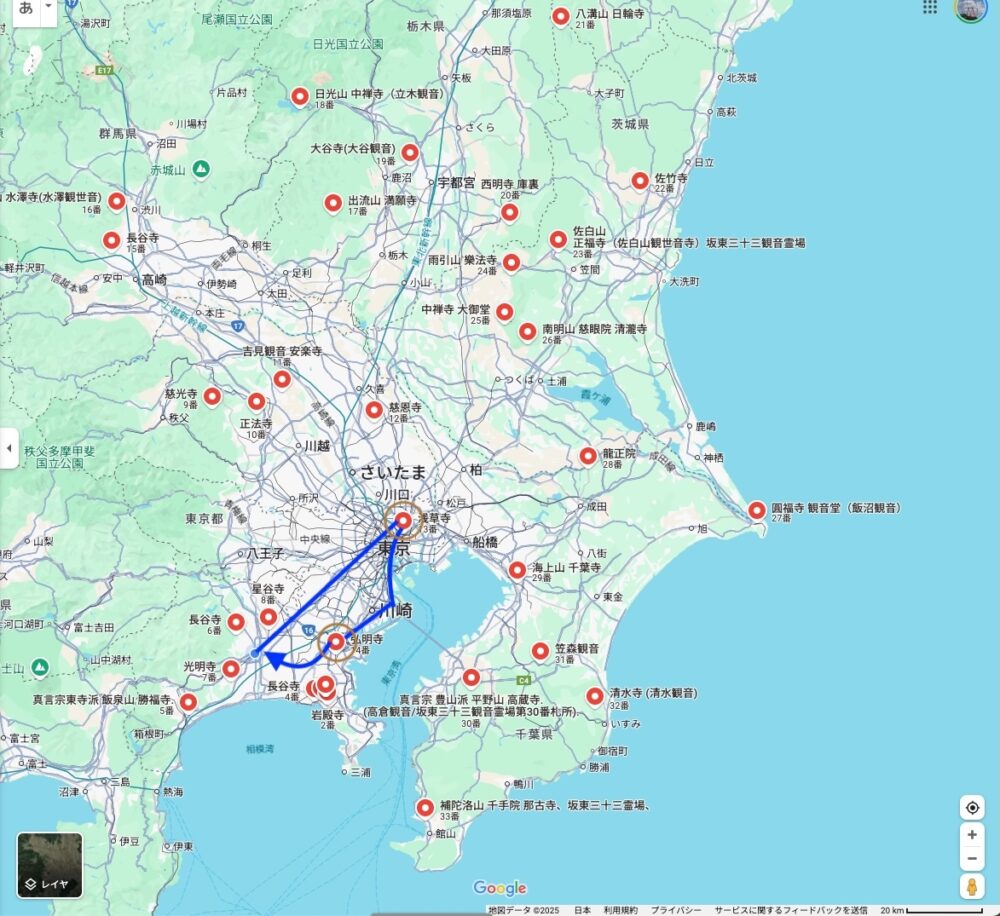Open the 光明寺 7番 marker
Image resolution: width=1000 pixels, height=916 pixels.
231,669
